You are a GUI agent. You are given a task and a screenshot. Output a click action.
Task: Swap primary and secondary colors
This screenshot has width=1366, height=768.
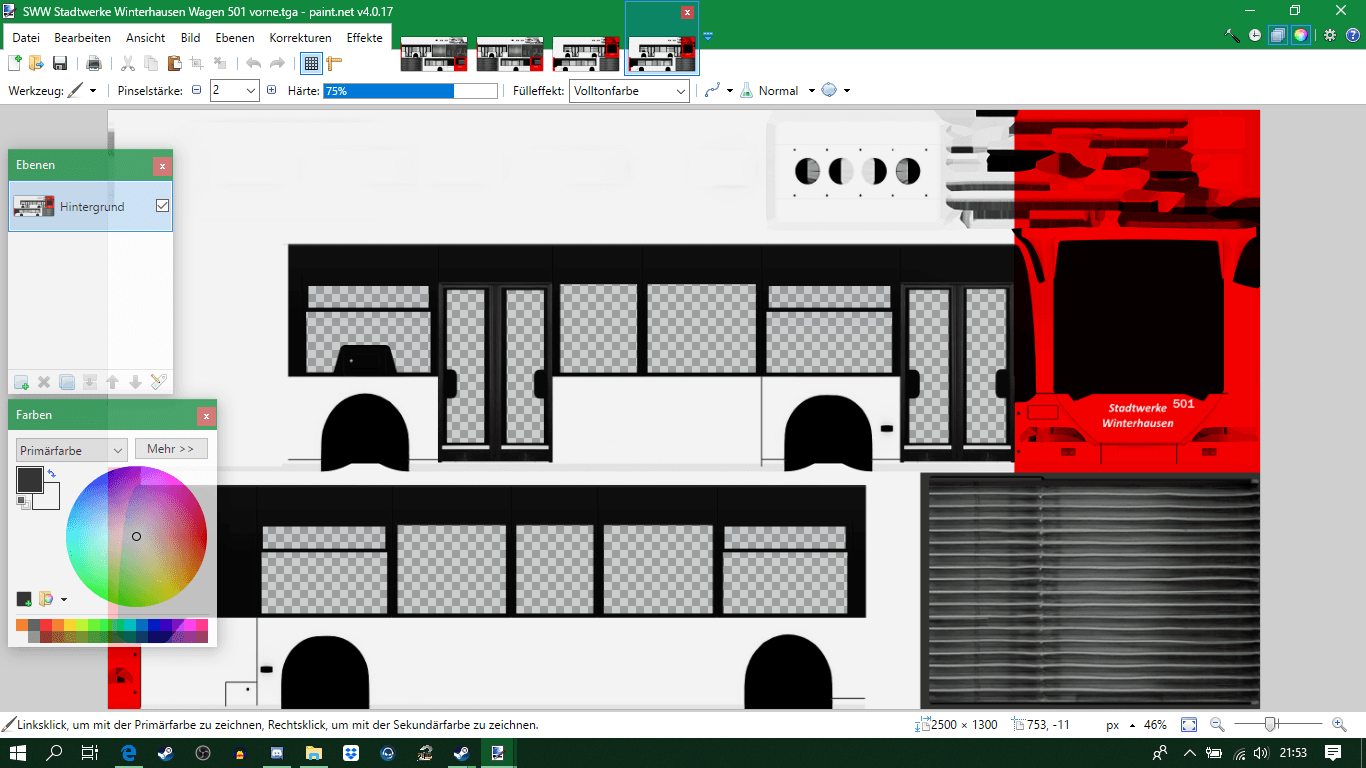(51, 473)
